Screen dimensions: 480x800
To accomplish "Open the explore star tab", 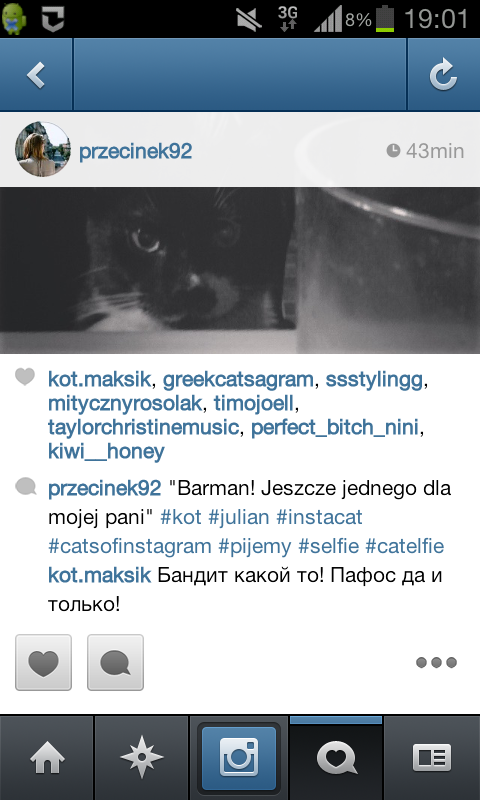I will [142, 758].
